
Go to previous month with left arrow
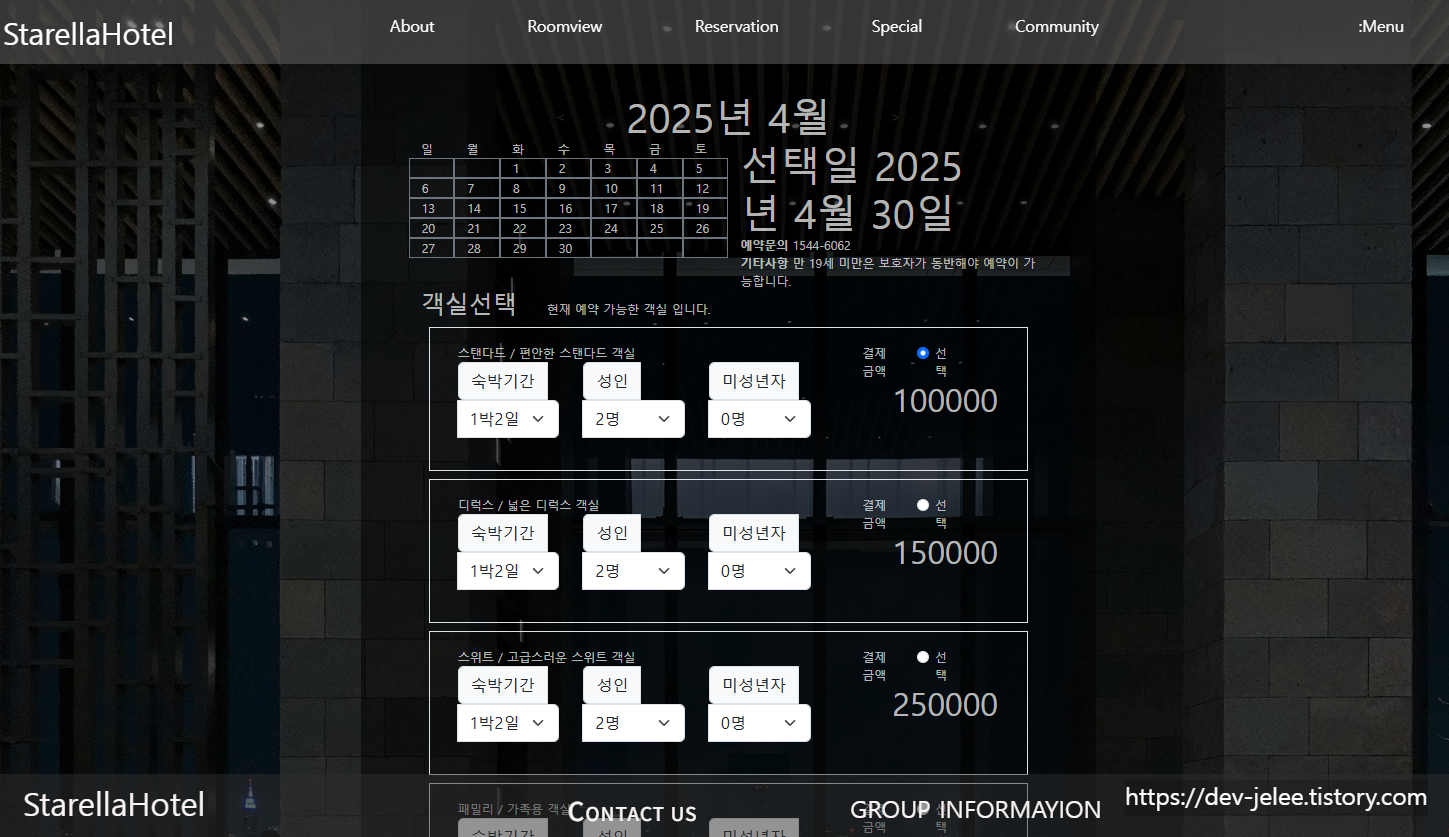[562, 118]
